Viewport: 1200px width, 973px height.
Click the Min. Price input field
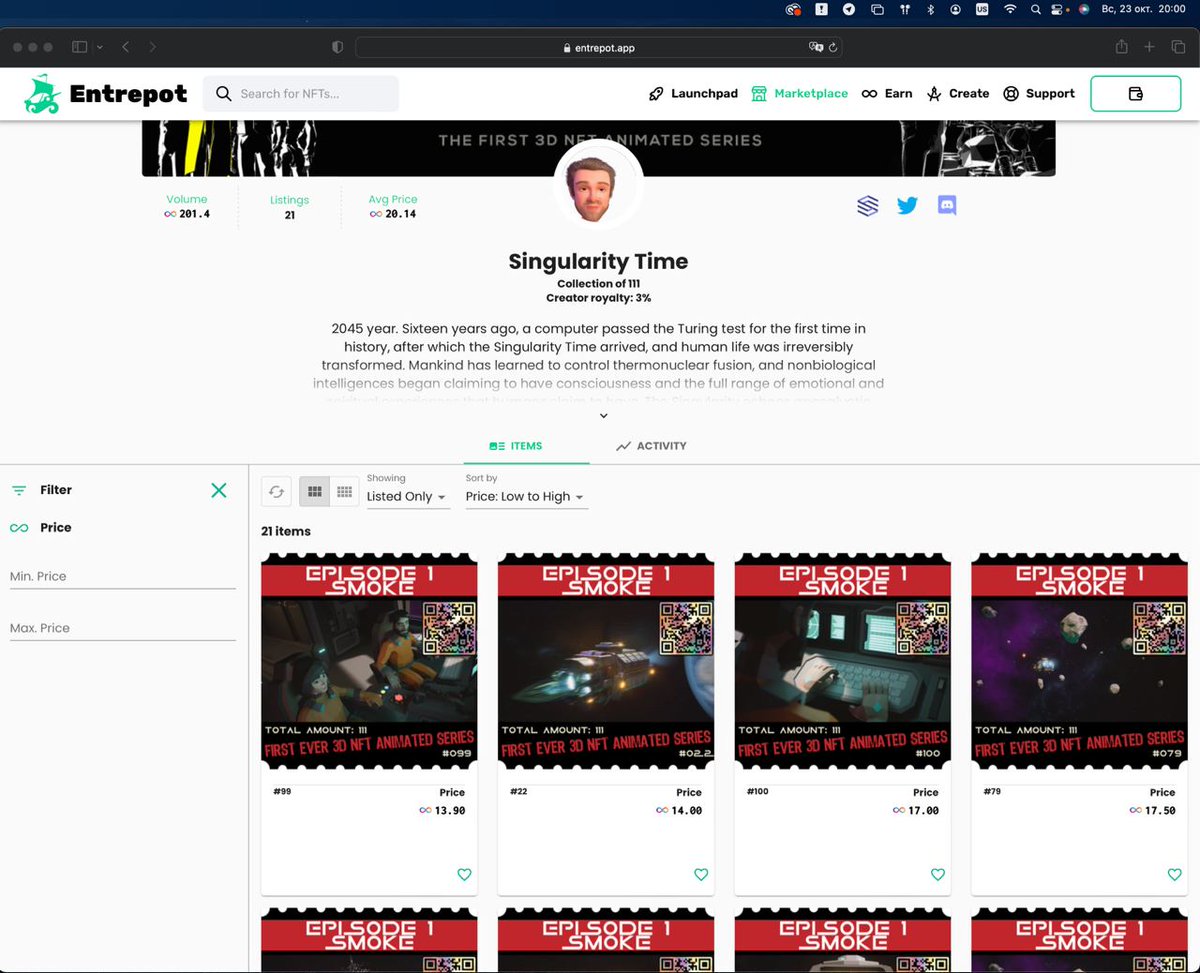[122, 576]
